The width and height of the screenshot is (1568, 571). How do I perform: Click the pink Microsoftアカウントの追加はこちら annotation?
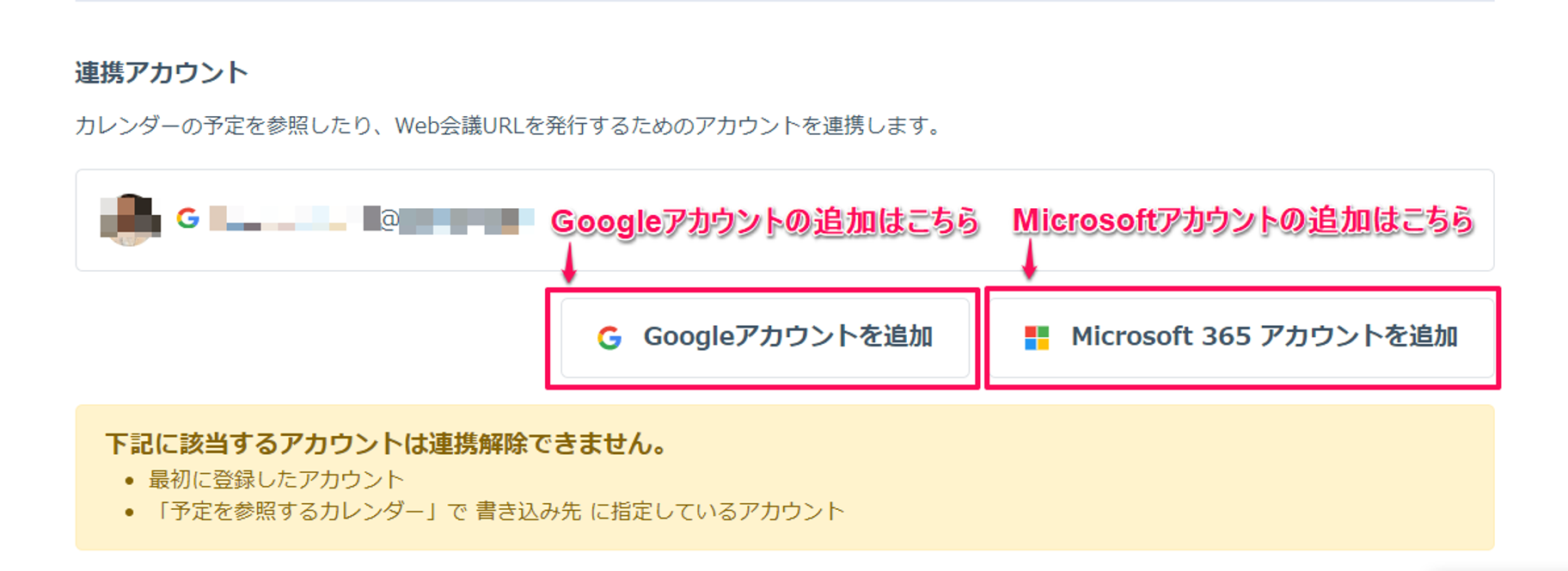tap(1243, 221)
